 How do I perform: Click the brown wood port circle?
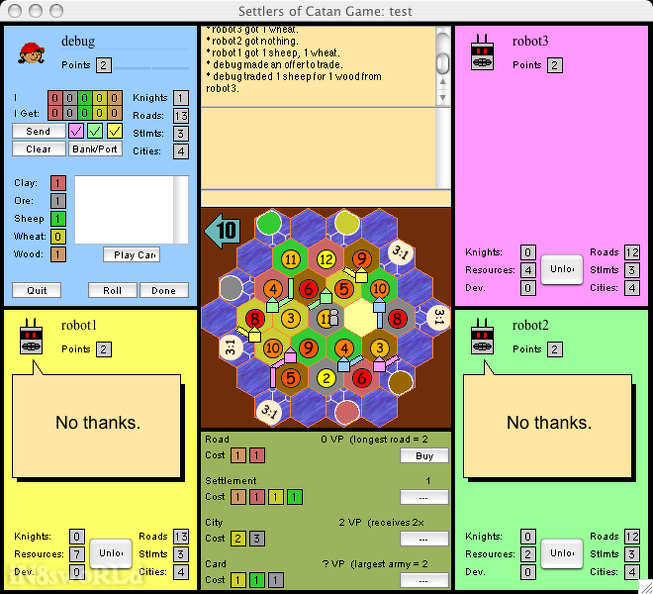click(401, 382)
